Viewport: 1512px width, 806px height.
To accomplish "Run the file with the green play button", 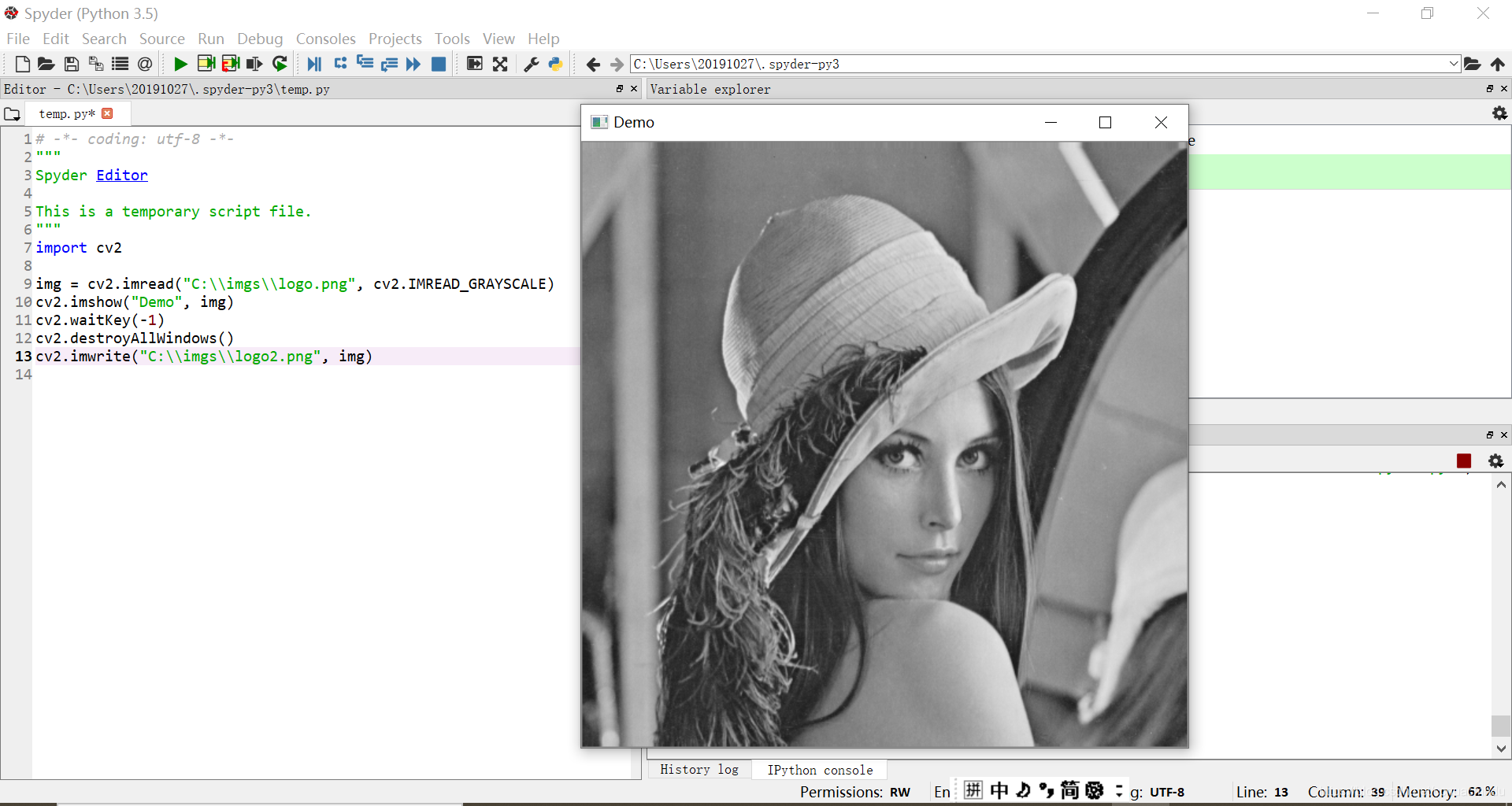I will (180, 64).
